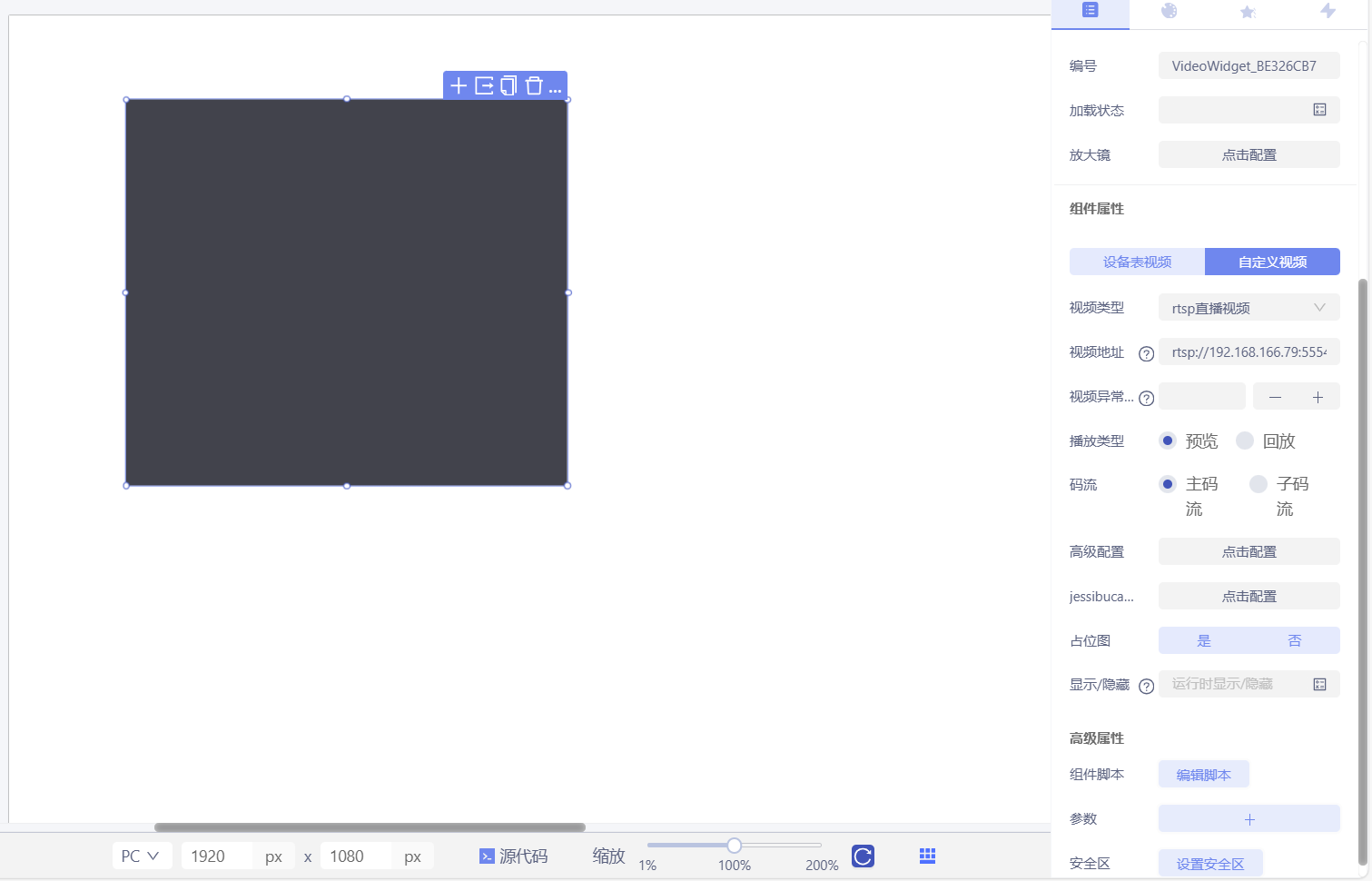Click 点击配置 for jessibuca
Image resolution: width=1372 pixels, height=881 pixels.
click(1249, 596)
